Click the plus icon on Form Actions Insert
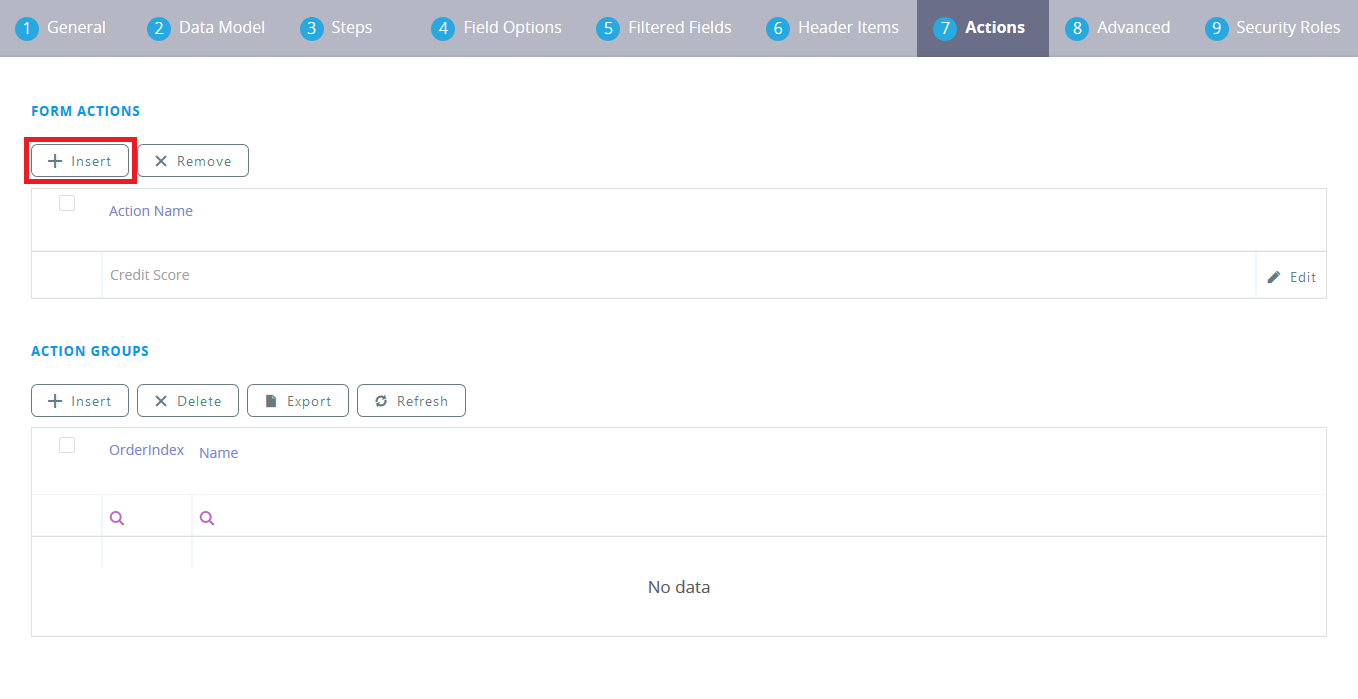This screenshot has height=699, width=1358. click(x=57, y=160)
